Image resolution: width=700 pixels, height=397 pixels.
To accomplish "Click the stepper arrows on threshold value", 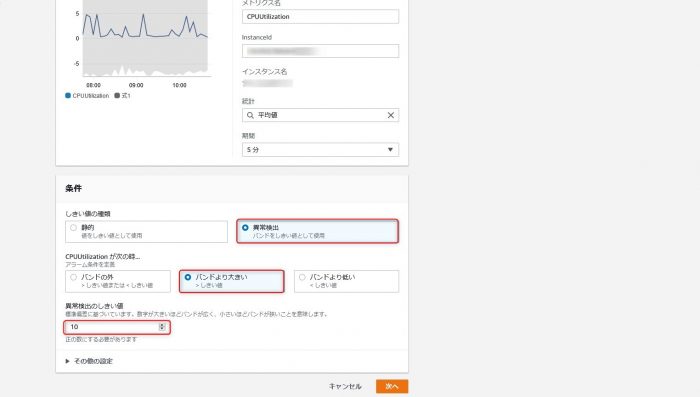I will coord(162,327).
